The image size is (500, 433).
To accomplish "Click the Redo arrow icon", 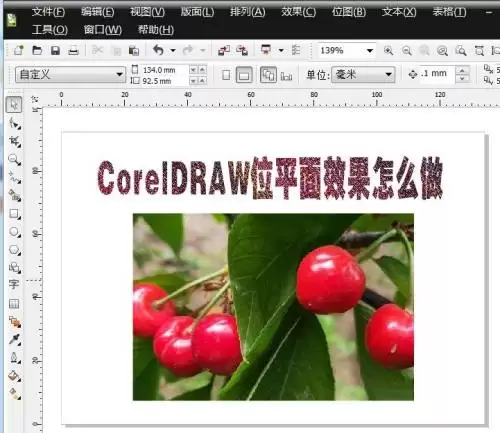I will point(188,50).
